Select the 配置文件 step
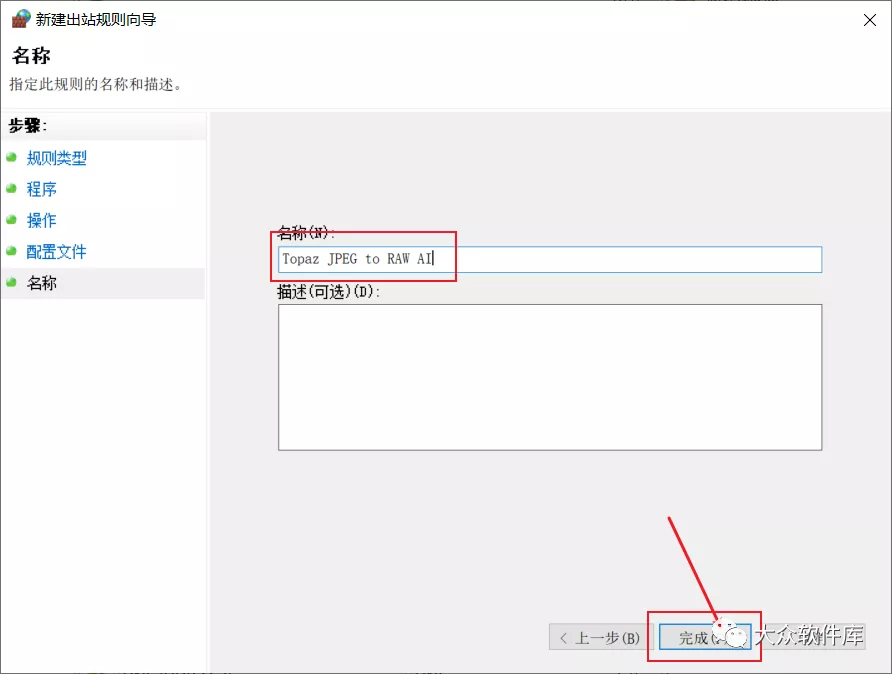Screen dimensions: 892x674 point(56,252)
